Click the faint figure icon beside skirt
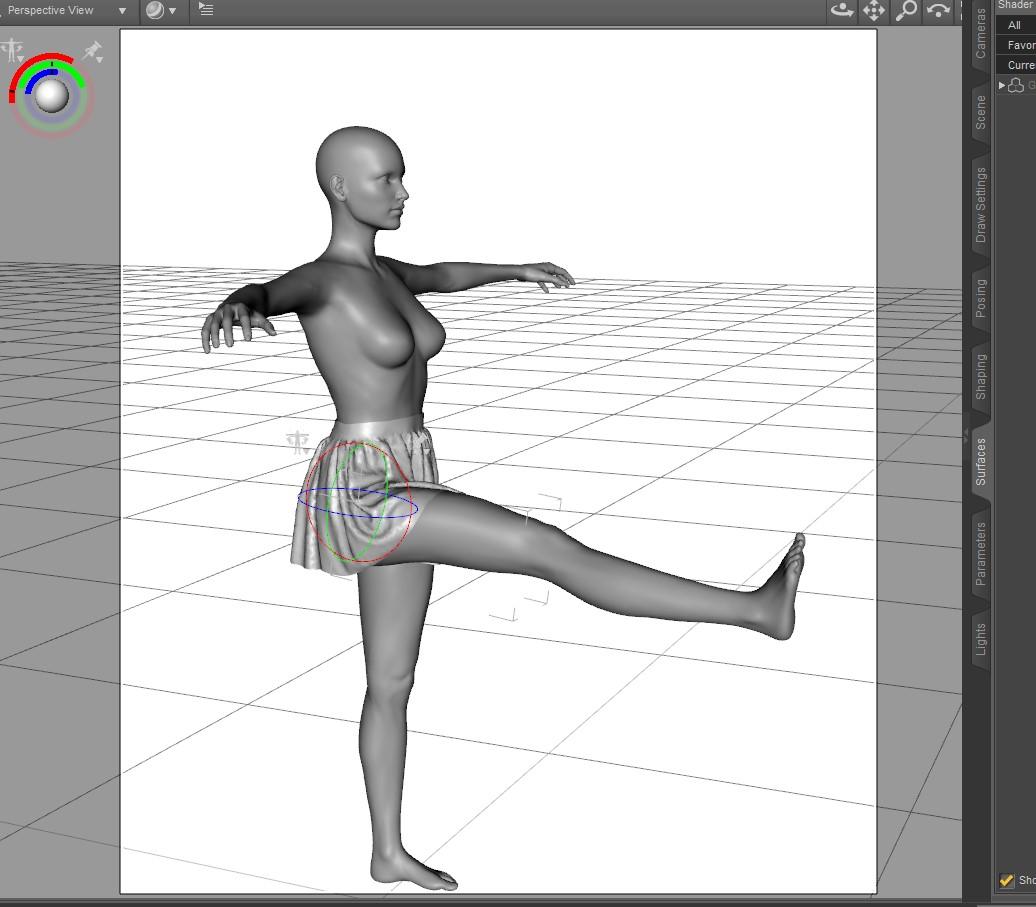This screenshot has height=907, width=1036. tap(298, 442)
